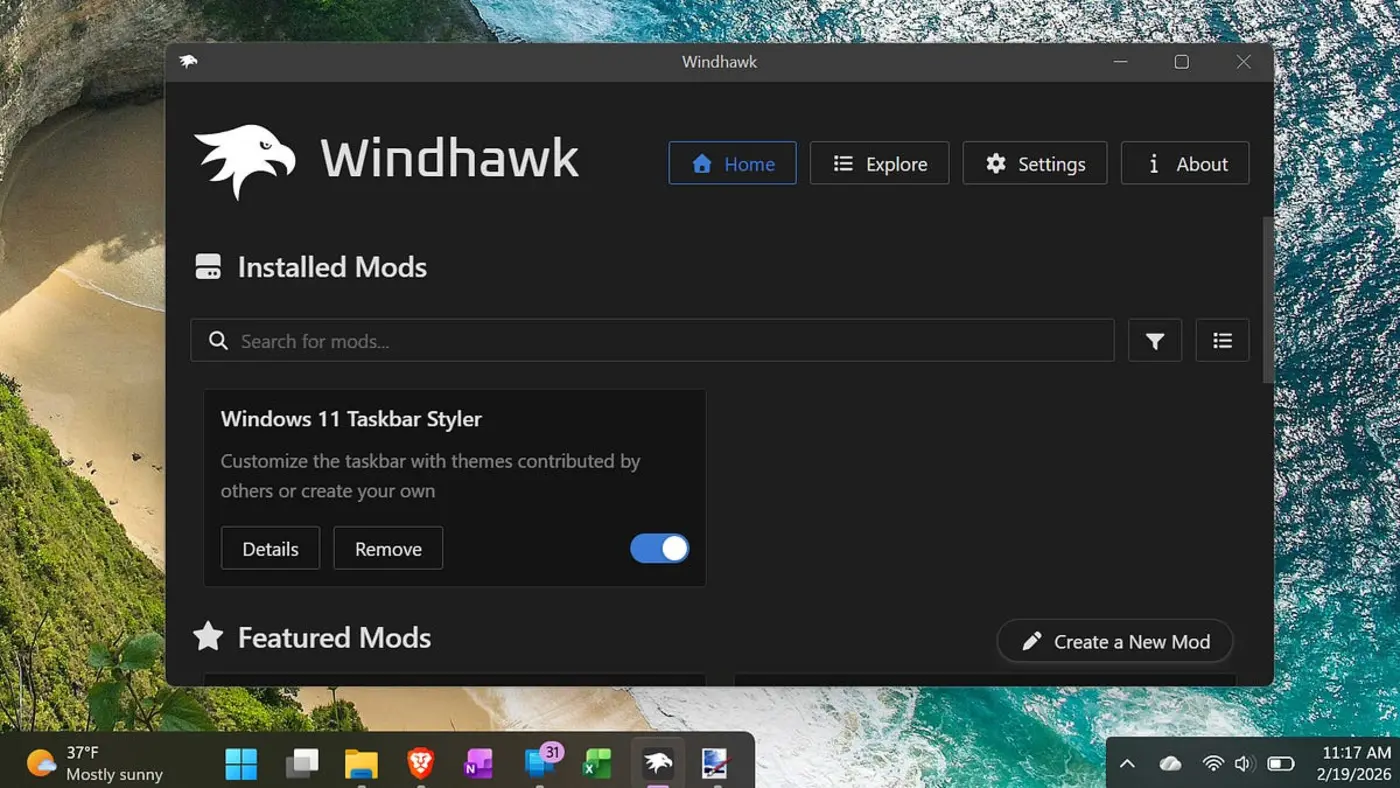Click the Installed Mods section icon
Screen dimensions: 1400x788
207,266
